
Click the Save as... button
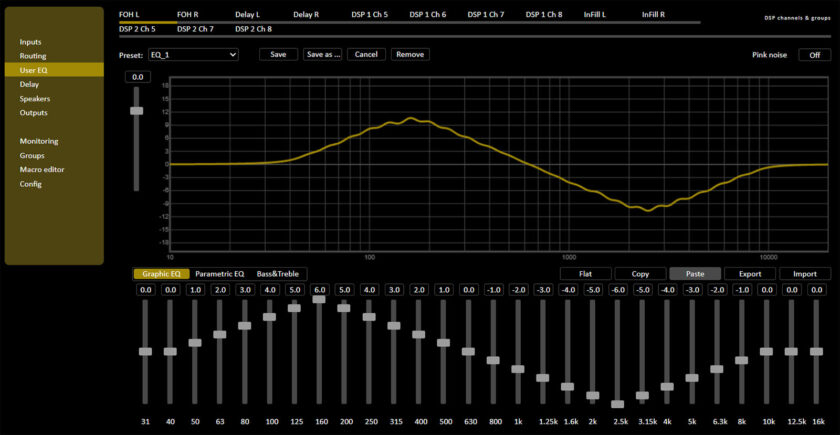323,55
